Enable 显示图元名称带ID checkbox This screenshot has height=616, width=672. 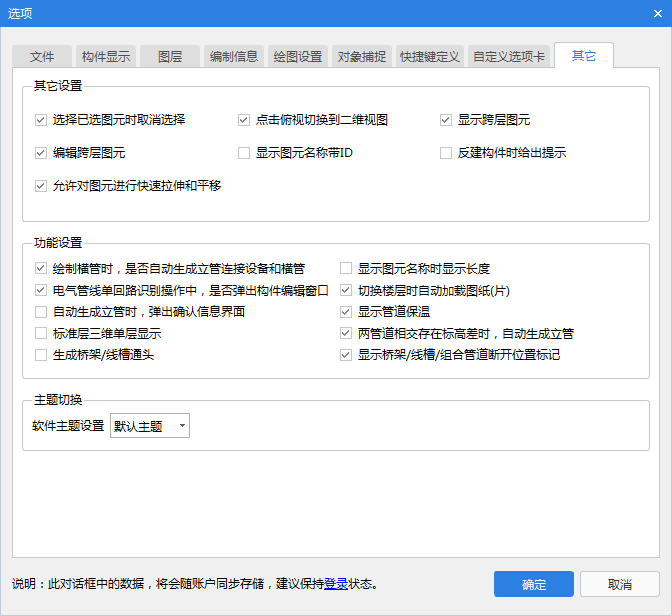coord(244,153)
